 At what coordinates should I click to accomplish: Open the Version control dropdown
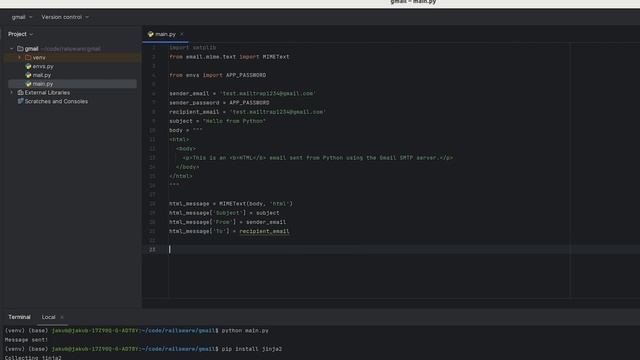65,17
